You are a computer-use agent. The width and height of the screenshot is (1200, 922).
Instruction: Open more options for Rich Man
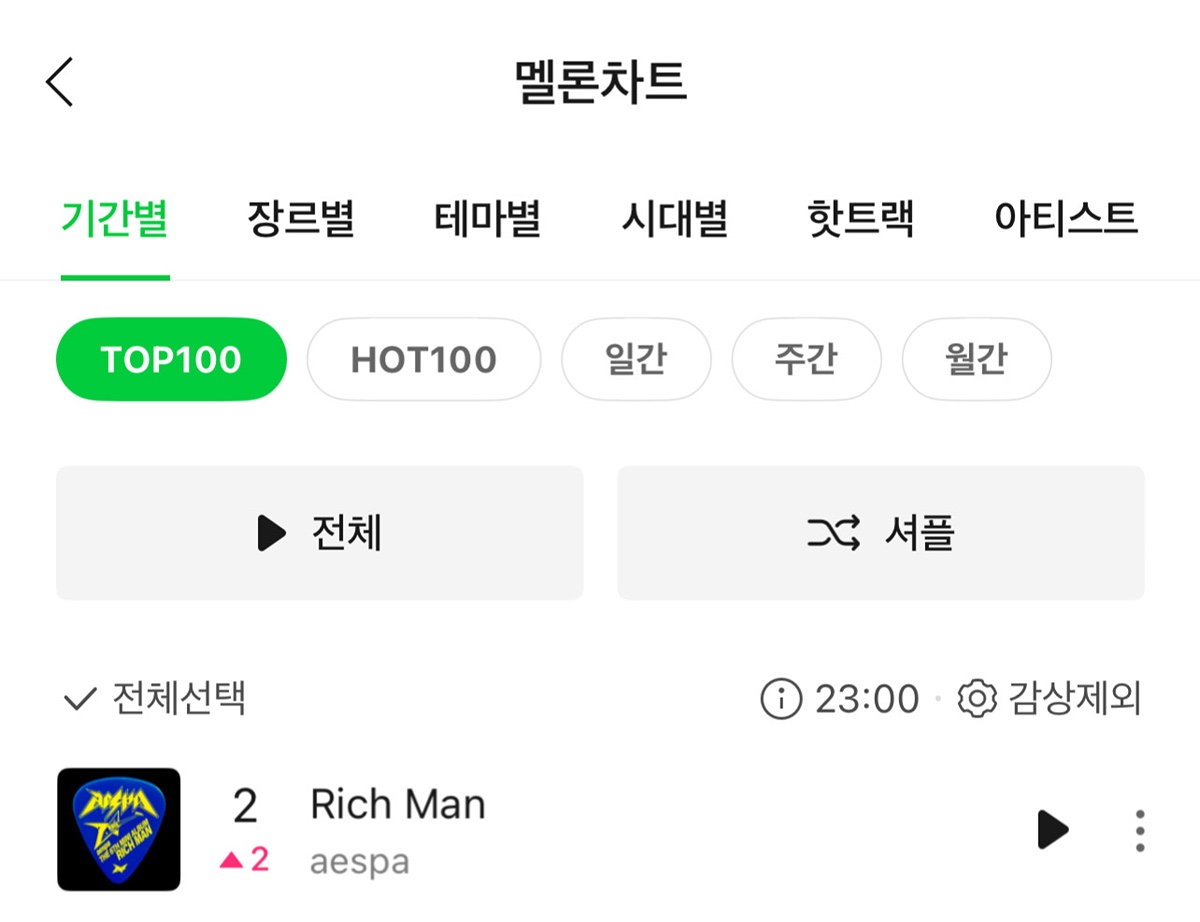(x=1140, y=830)
